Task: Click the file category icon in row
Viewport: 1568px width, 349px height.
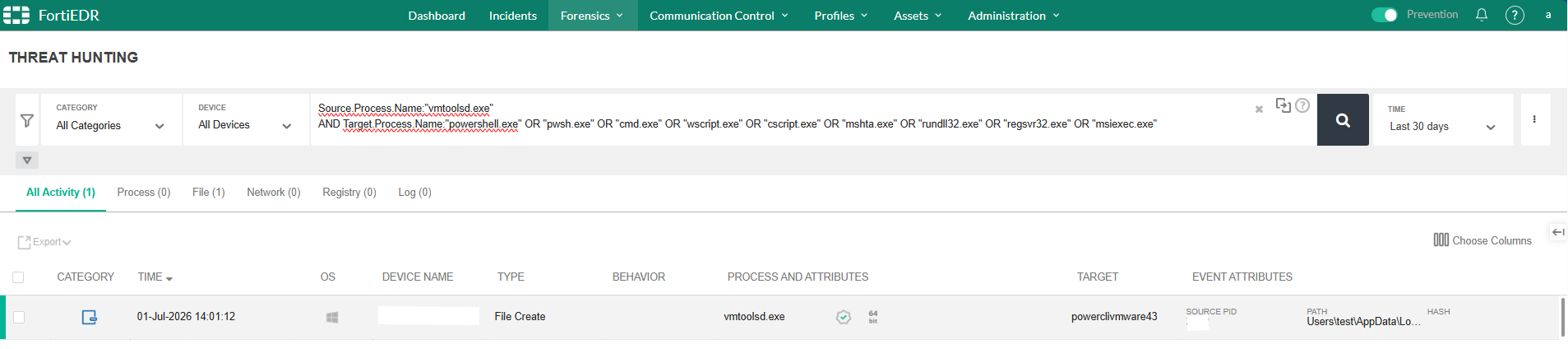Action: [90, 317]
